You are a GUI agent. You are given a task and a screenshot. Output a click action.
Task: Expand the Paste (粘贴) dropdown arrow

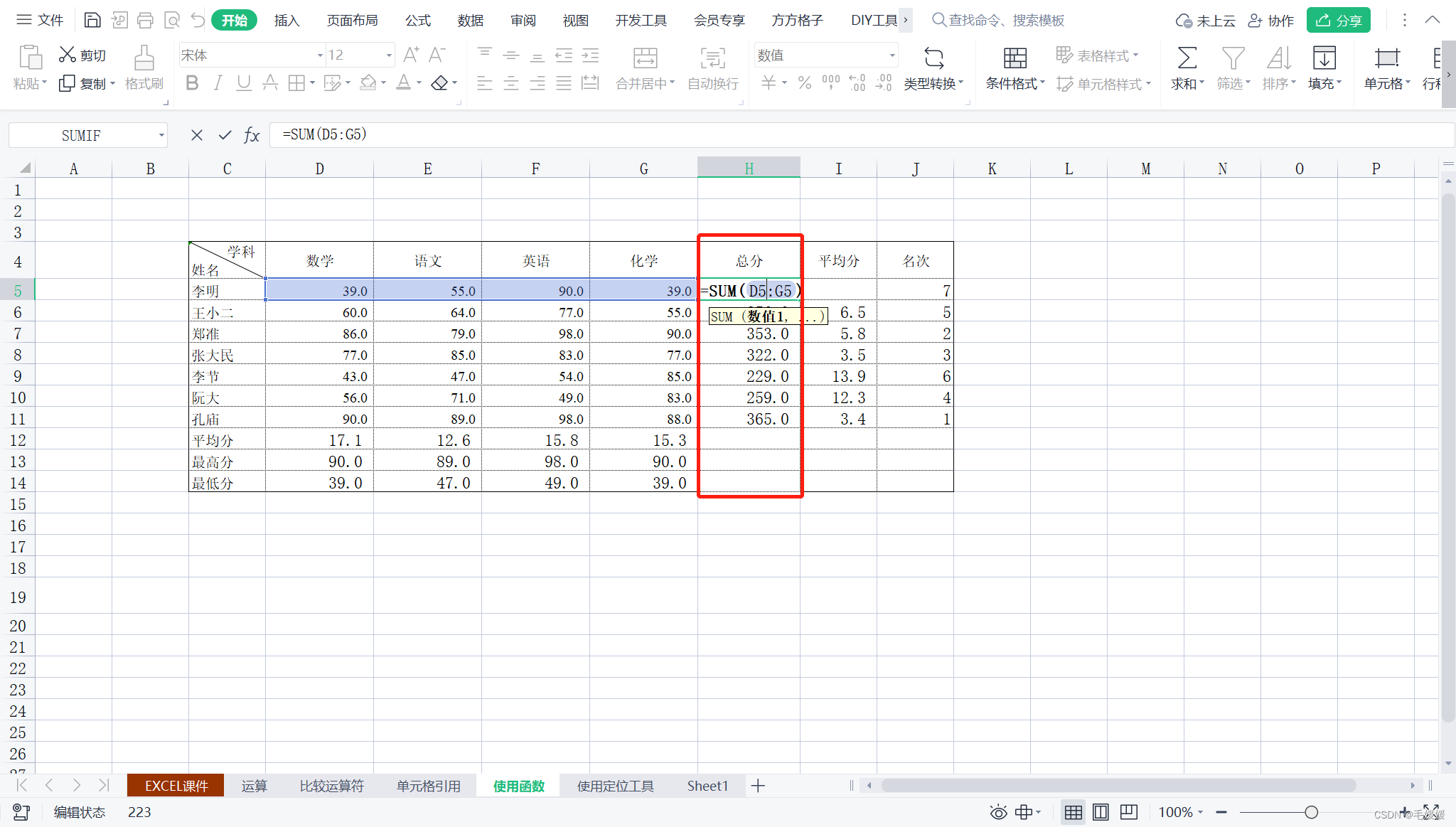coord(44,83)
